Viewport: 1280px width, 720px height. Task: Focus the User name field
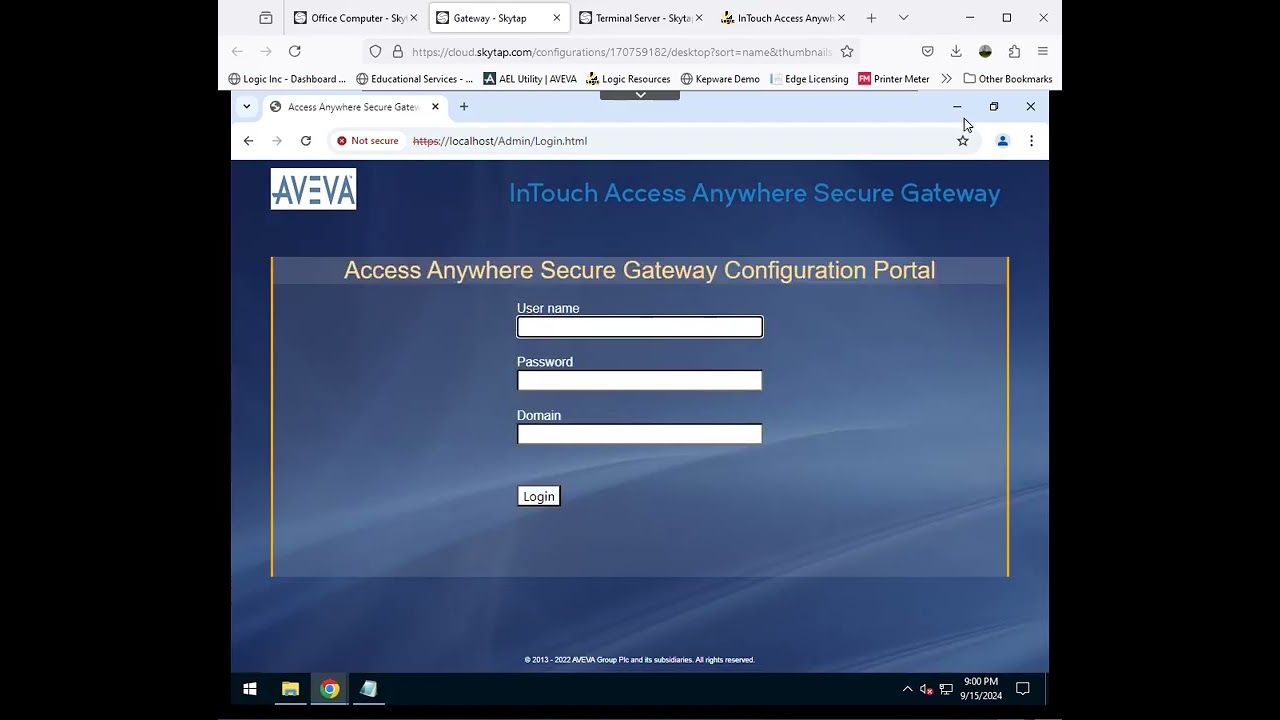point(640,327)
